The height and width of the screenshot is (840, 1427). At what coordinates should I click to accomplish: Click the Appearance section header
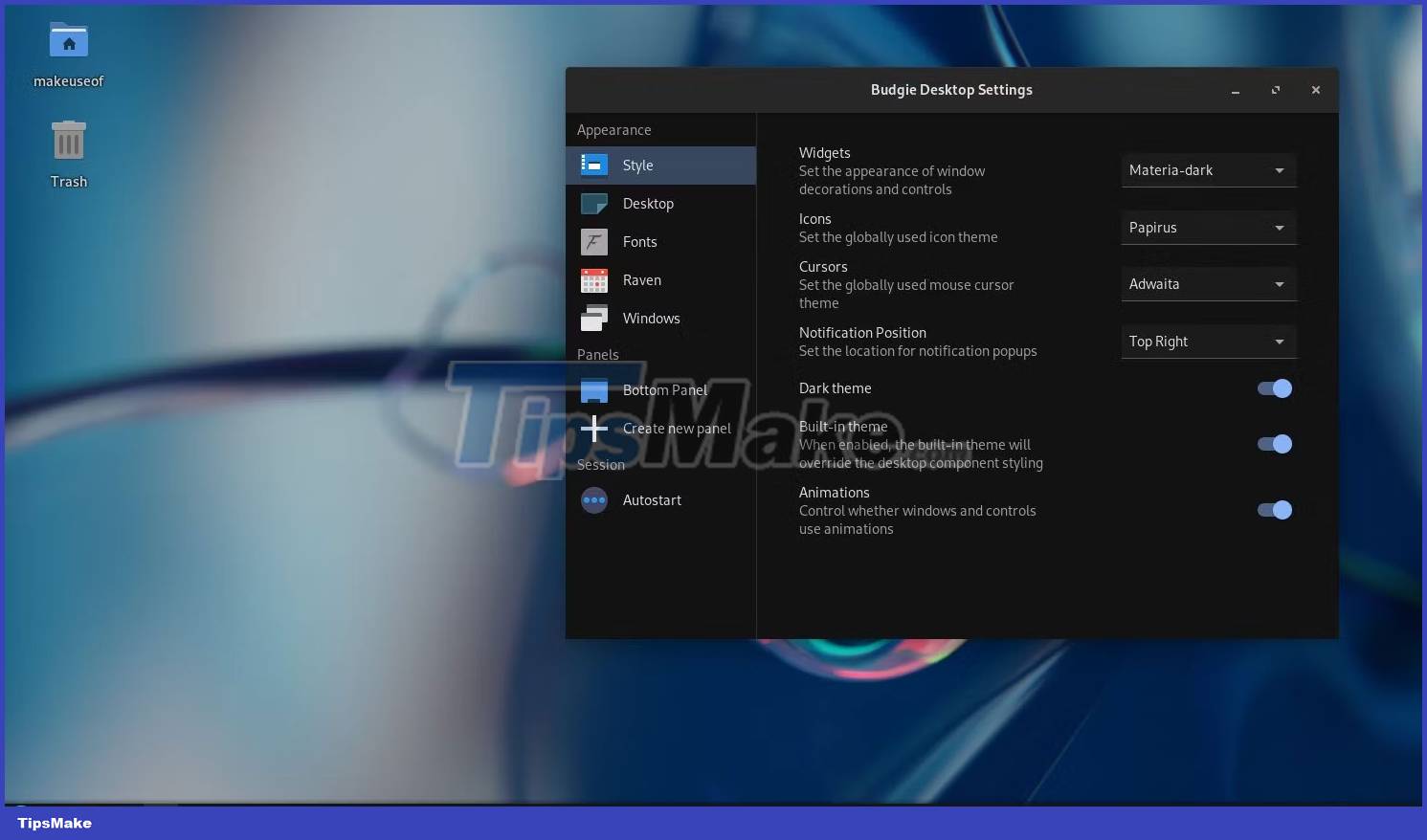[x=613, y=130]
